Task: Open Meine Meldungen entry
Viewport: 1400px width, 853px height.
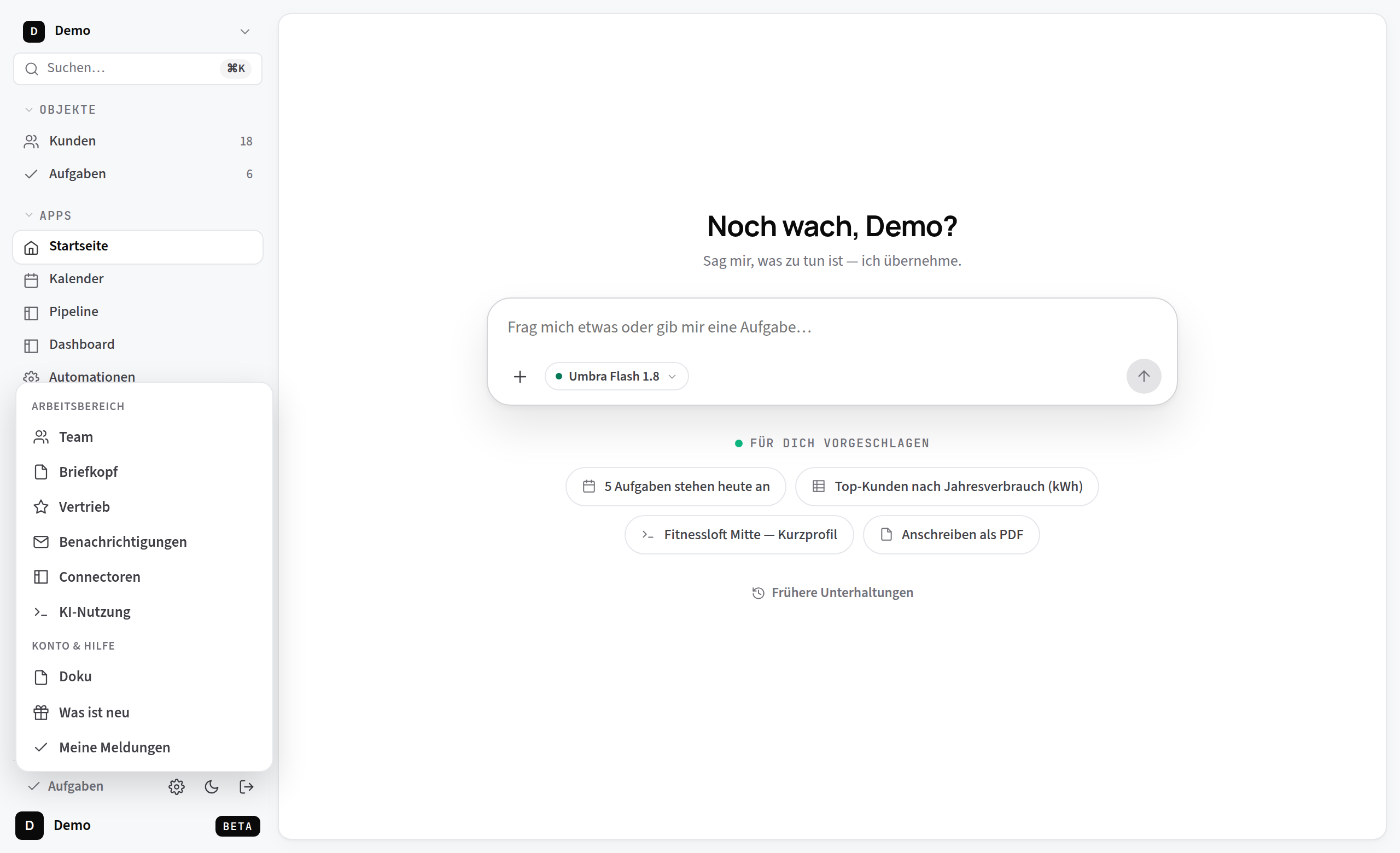Action: click(144, 748)
